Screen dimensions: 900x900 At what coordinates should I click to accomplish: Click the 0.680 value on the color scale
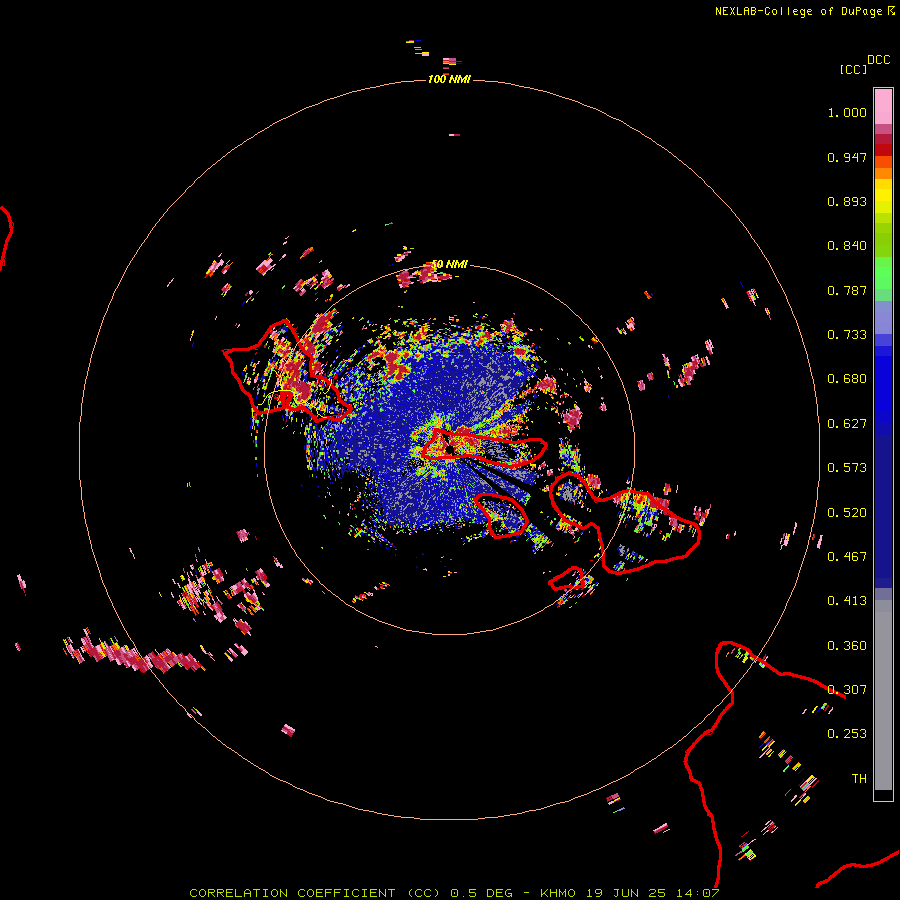(847, 379)
